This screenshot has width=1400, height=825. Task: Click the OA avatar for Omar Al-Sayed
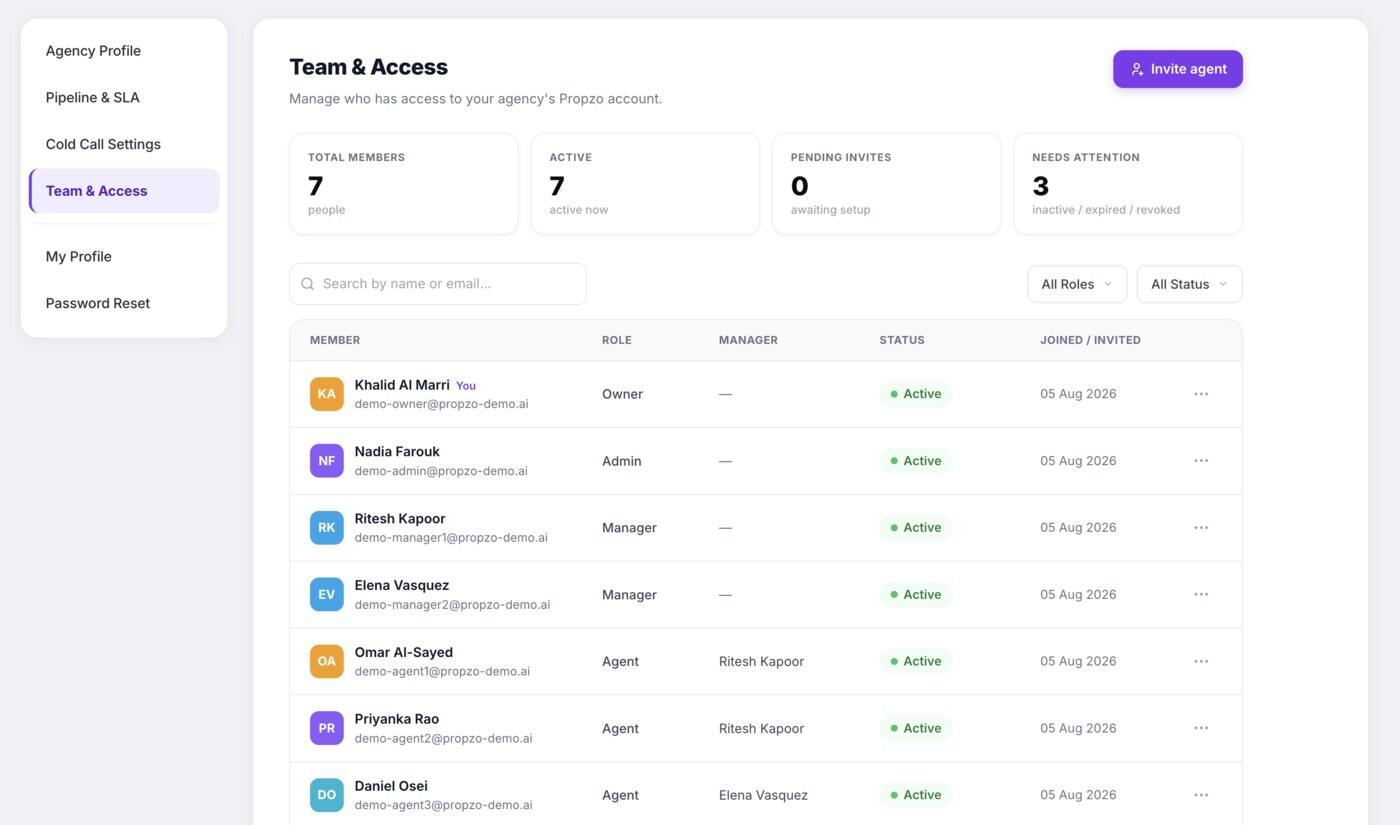pos(327,661)
